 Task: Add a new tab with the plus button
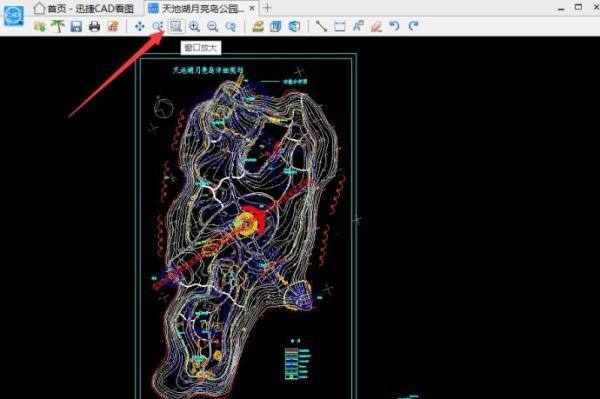pos(267,8)
